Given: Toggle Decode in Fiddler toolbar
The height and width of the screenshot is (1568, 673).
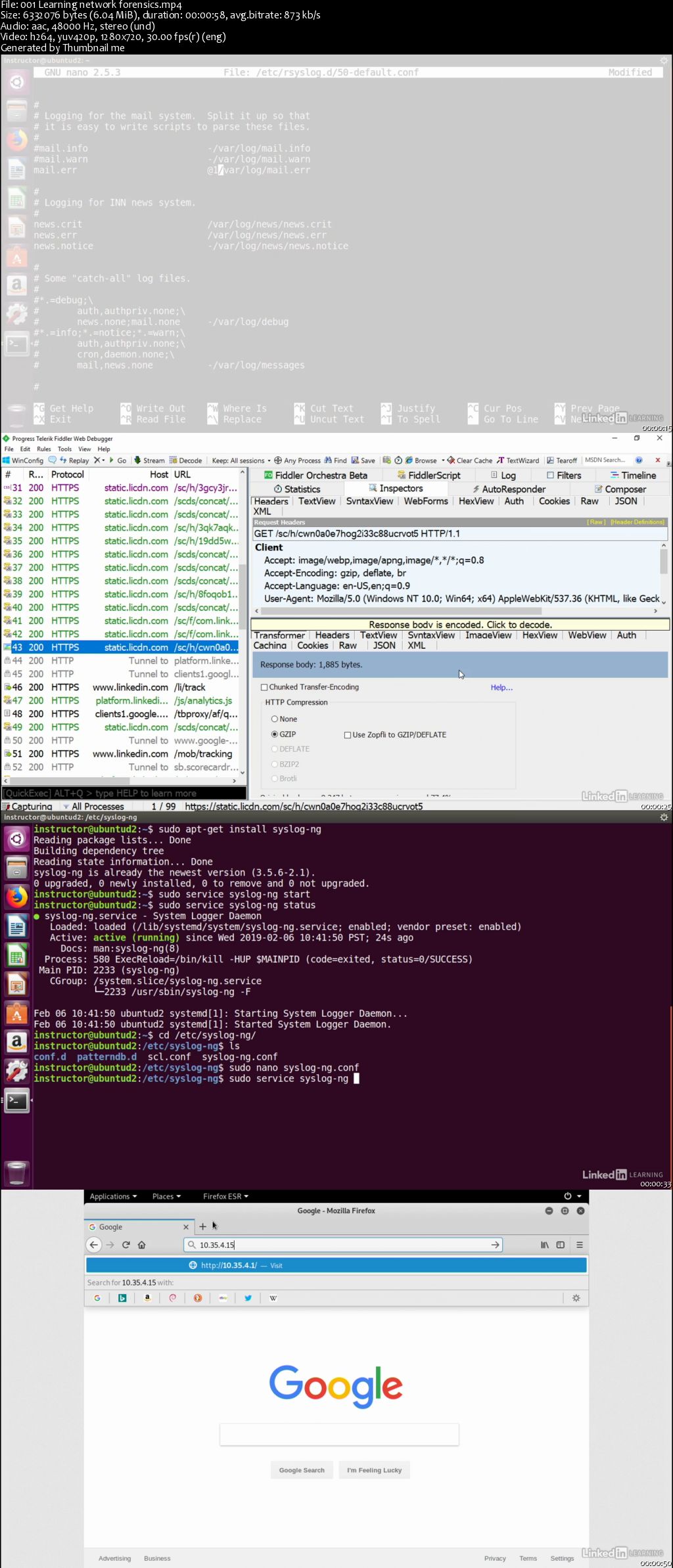Looking at the screenshot, I should point(186,460).
